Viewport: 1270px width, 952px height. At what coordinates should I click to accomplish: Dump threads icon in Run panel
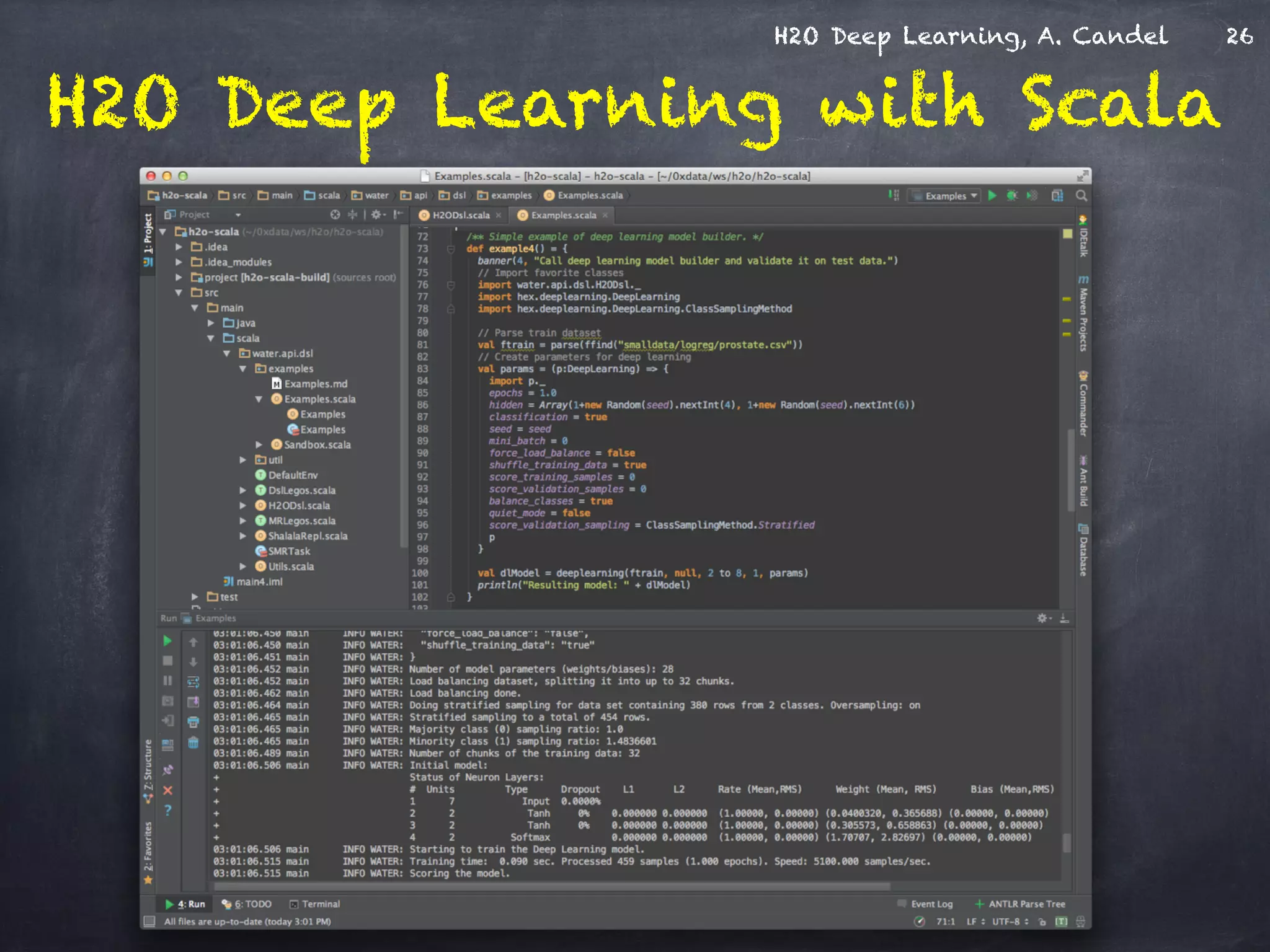click(167, 701)
